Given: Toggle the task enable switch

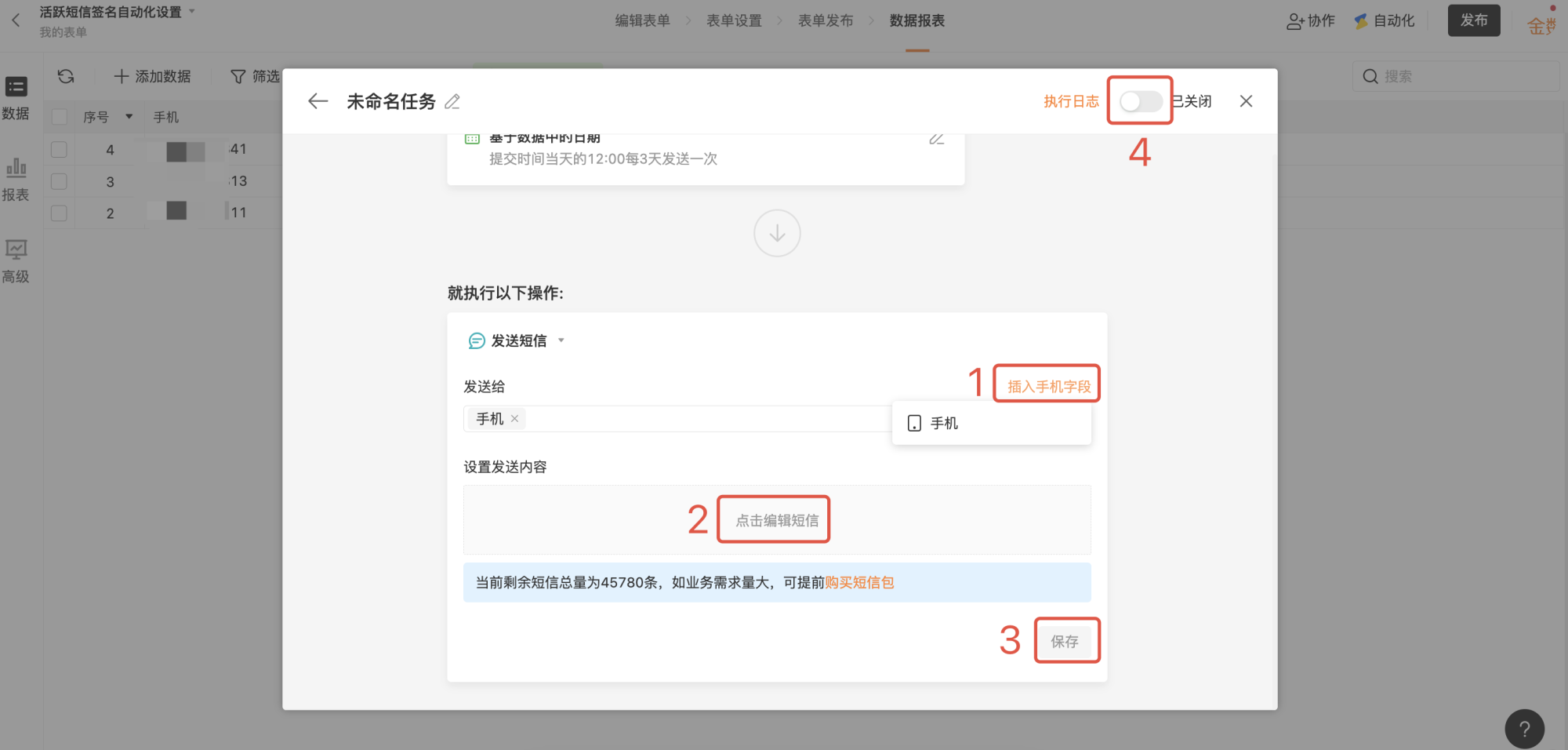Looking at the screenshot, I should pos(1140,101).
